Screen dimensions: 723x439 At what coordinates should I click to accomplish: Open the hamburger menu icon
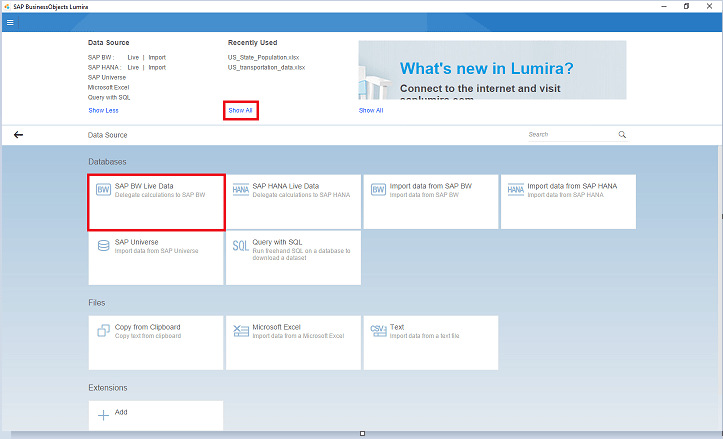(10, 23)
